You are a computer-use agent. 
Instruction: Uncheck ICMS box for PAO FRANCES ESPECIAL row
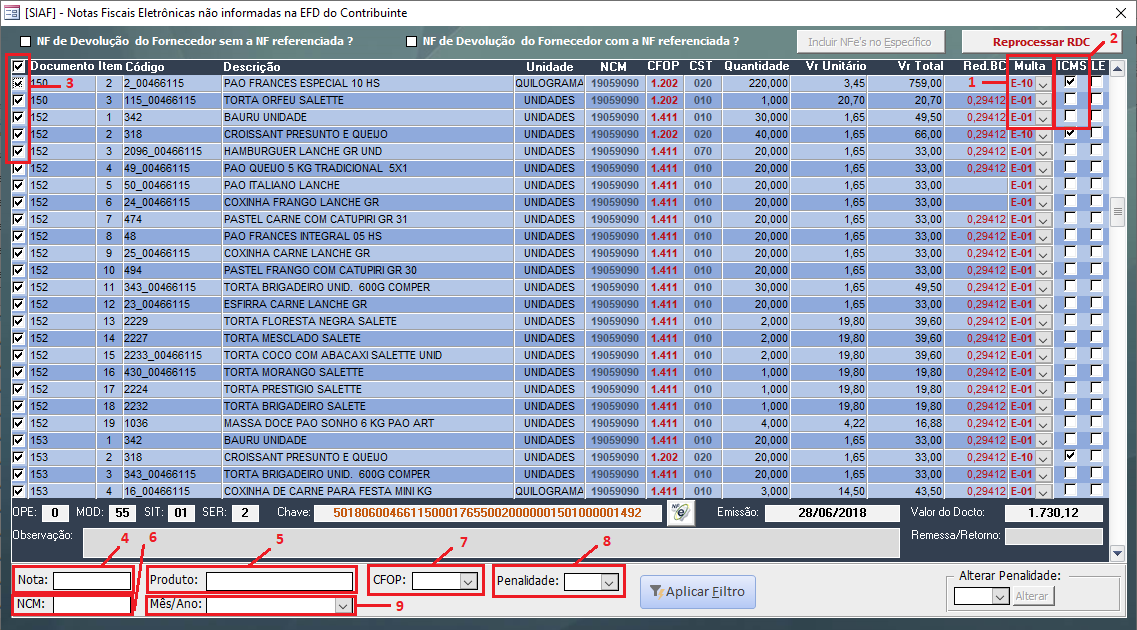coord(1071,83)
